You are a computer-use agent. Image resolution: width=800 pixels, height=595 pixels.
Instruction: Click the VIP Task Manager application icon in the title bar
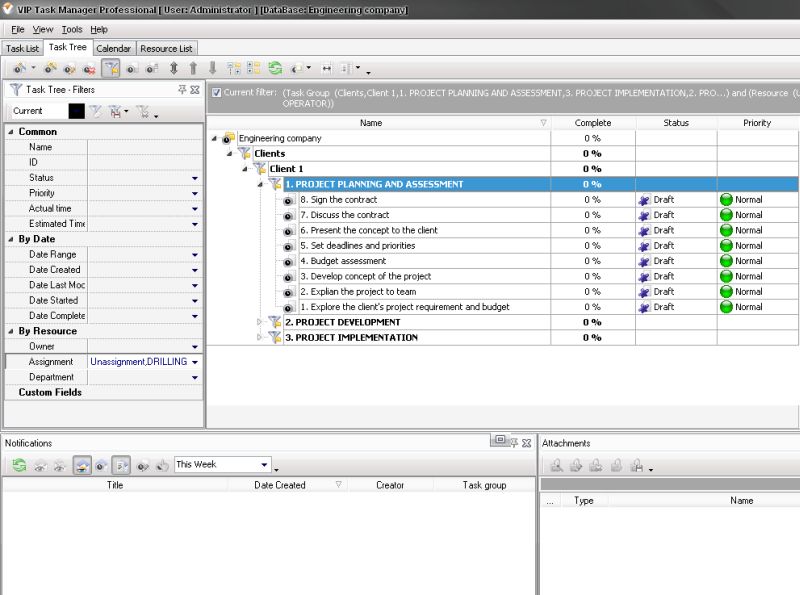[x=8, y=9]
